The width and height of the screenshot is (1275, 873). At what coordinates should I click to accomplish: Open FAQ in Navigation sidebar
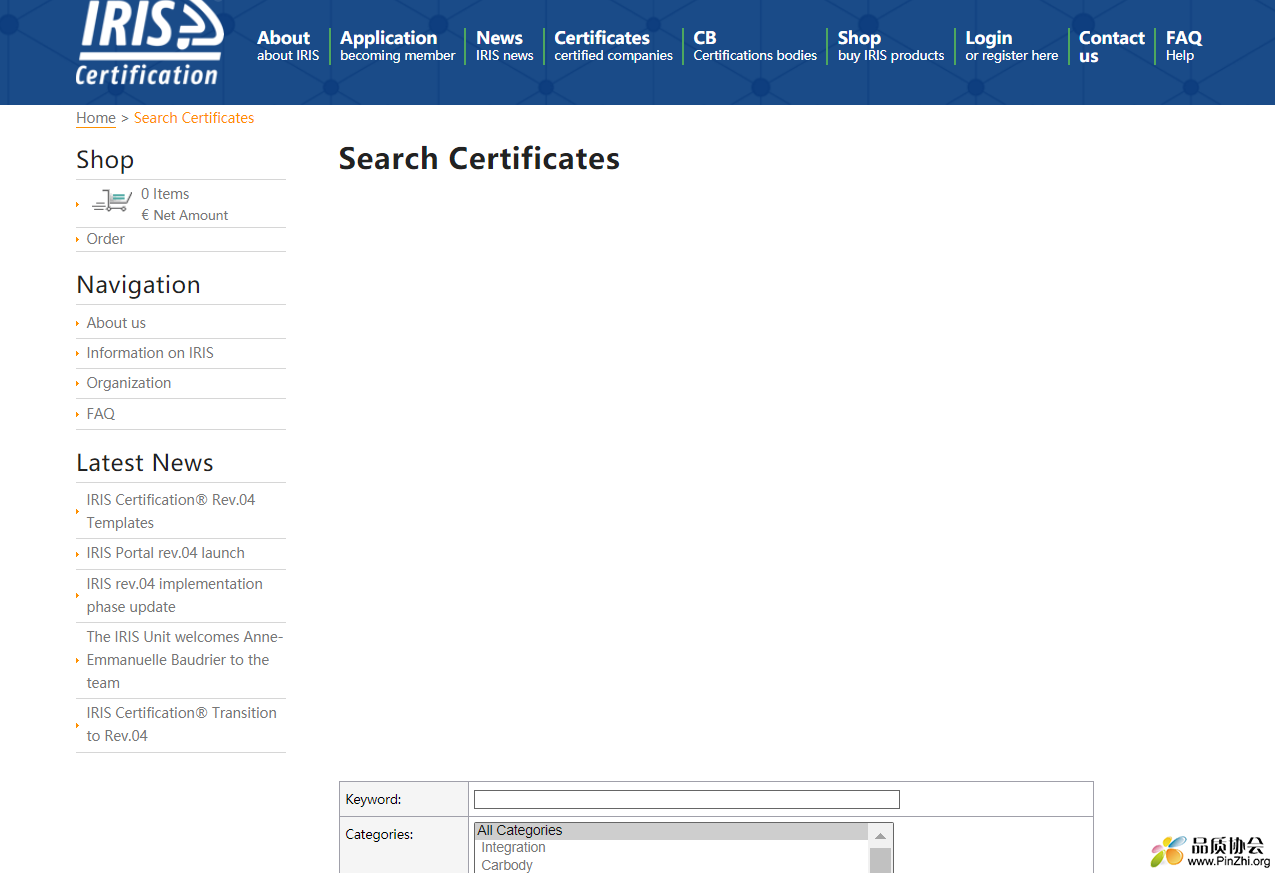(x=100, y=414)
